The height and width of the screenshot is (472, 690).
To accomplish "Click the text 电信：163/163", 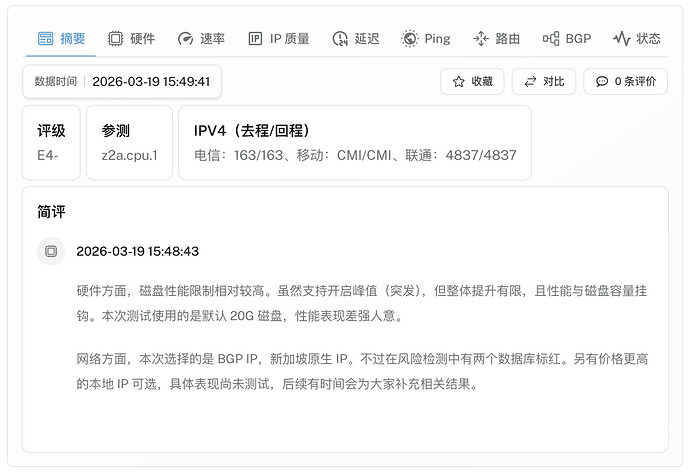I will (239, 155).
